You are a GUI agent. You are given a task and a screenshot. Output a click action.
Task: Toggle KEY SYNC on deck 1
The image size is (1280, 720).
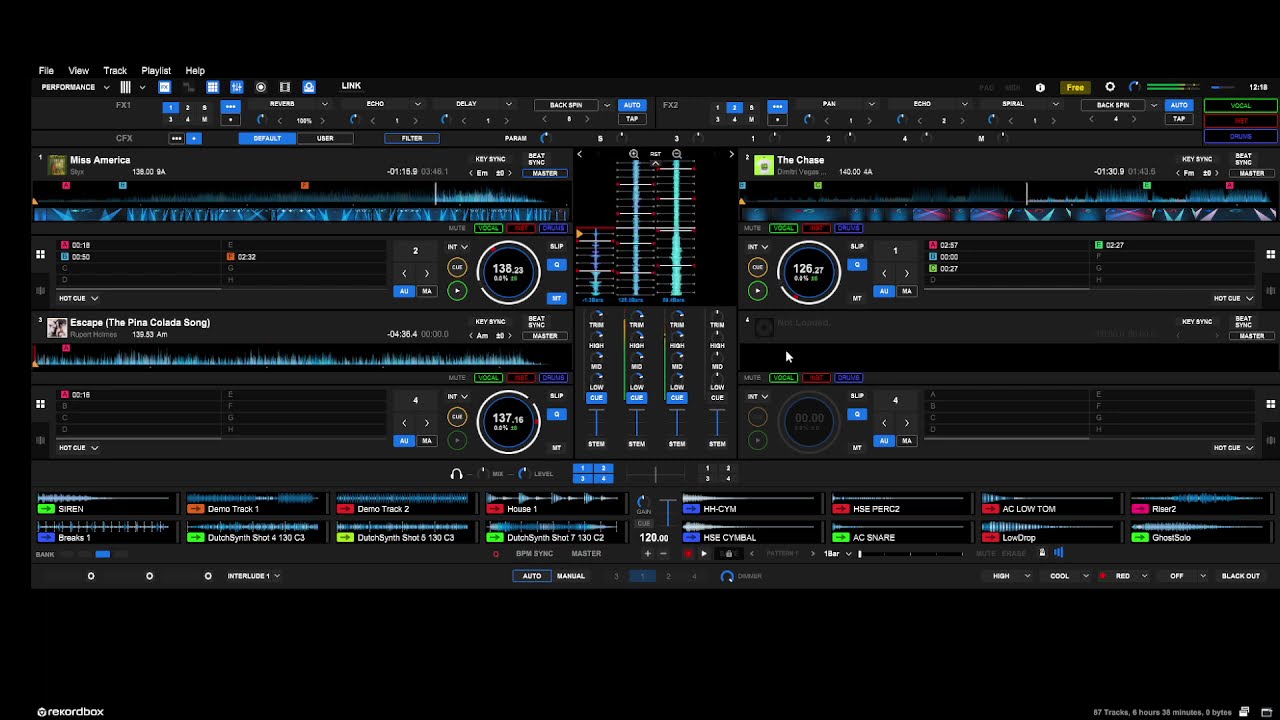coord(490,159)
